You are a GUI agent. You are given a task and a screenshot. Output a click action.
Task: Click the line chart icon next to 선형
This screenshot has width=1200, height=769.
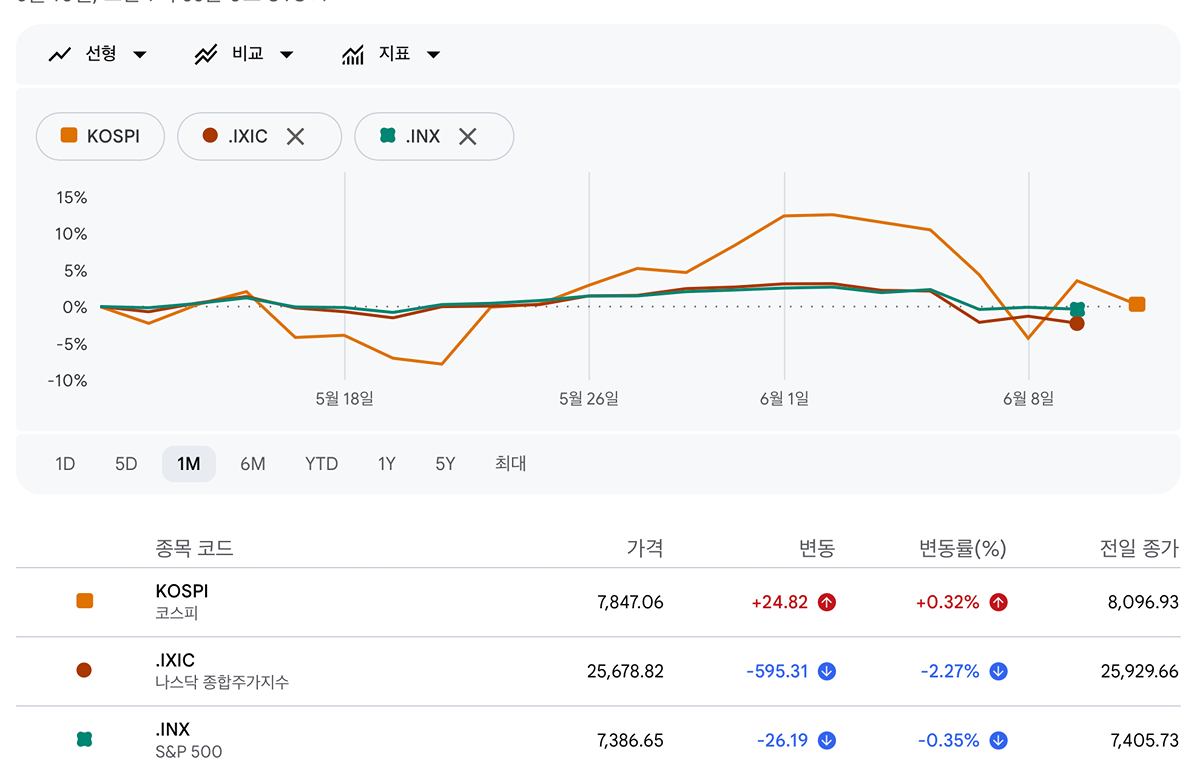(60, 54)
